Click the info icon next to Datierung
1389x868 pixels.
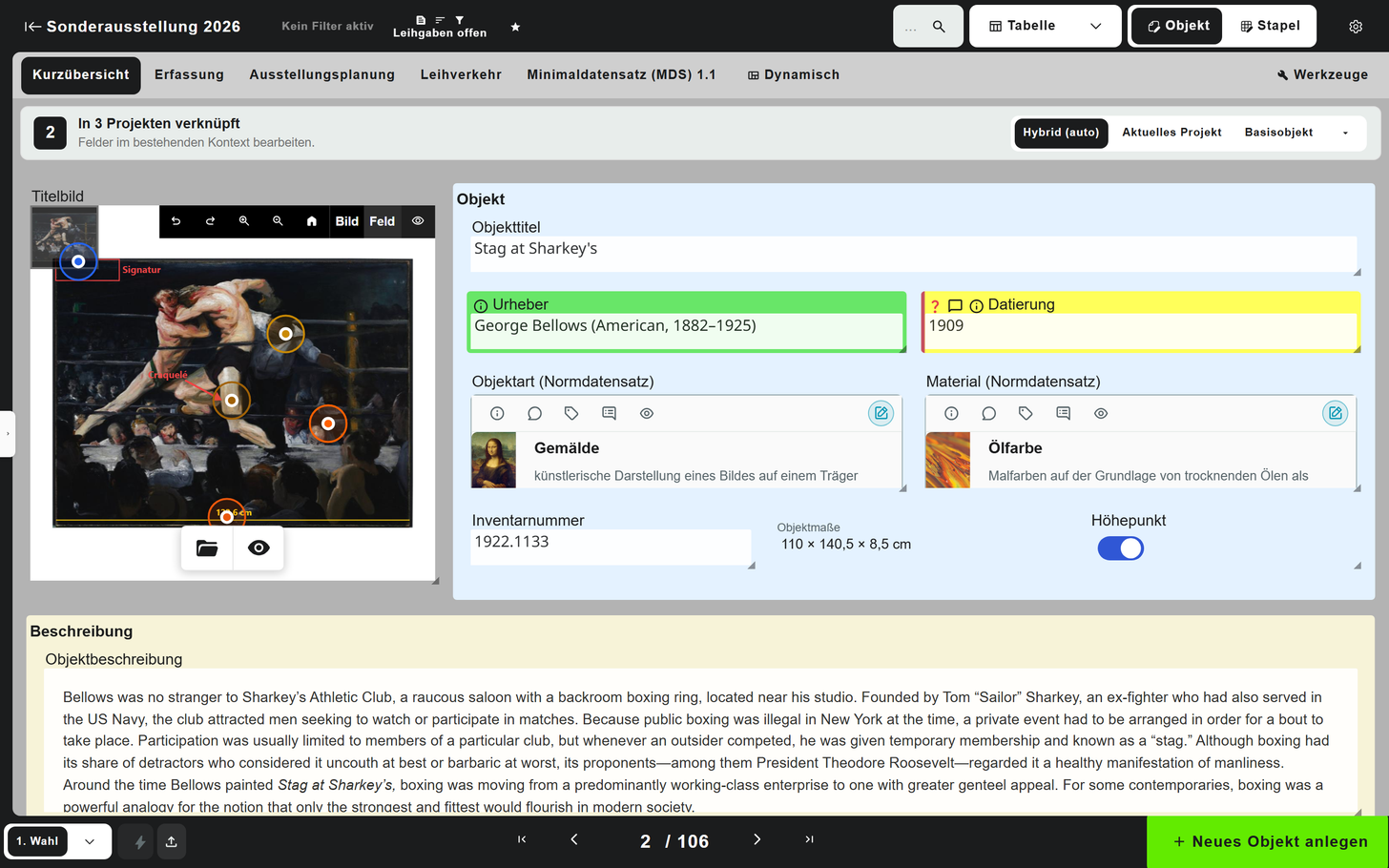pyautogui.click(x=976, y=305)
